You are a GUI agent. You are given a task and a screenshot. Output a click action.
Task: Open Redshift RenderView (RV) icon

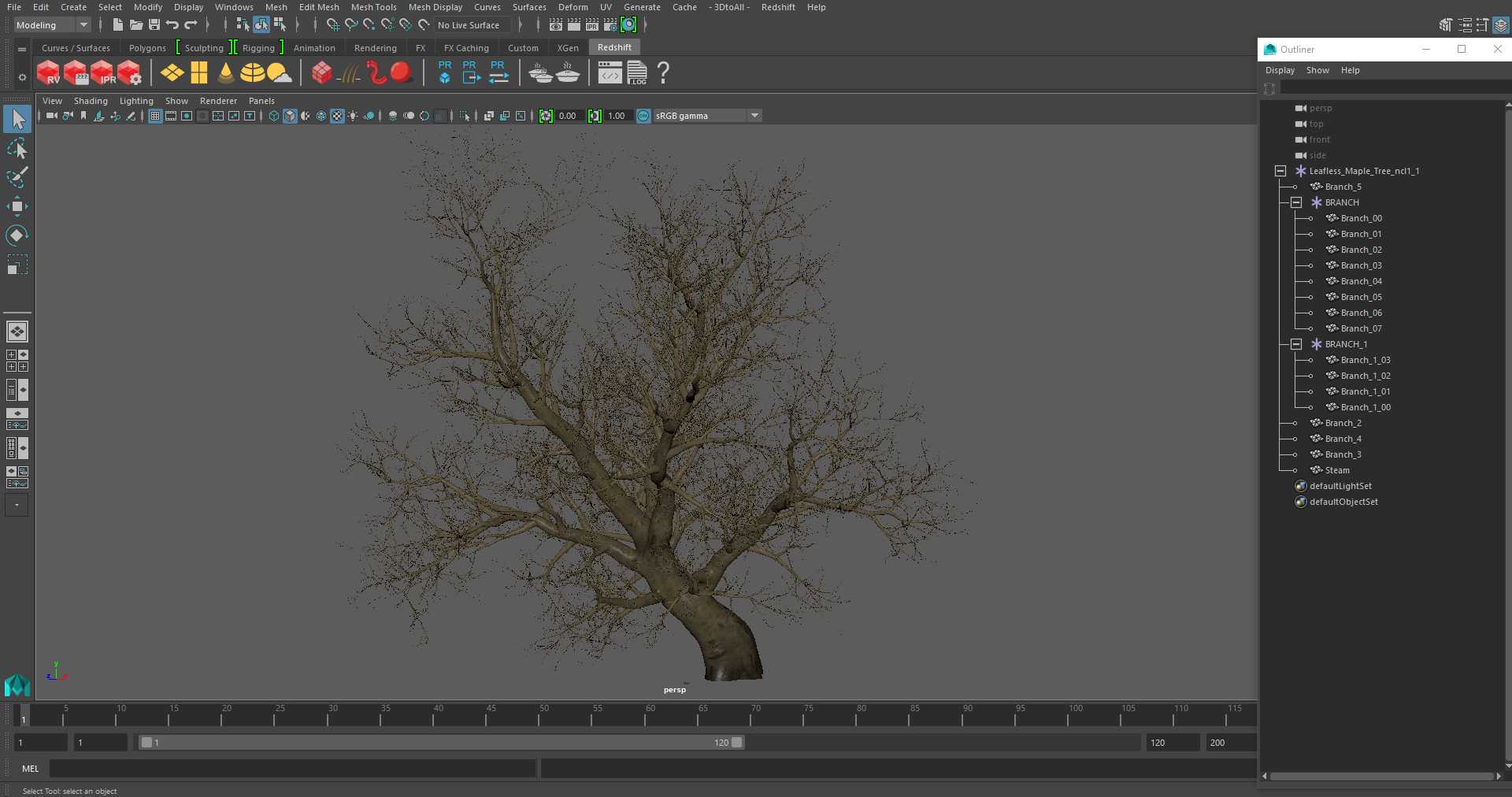click(48, 73)
